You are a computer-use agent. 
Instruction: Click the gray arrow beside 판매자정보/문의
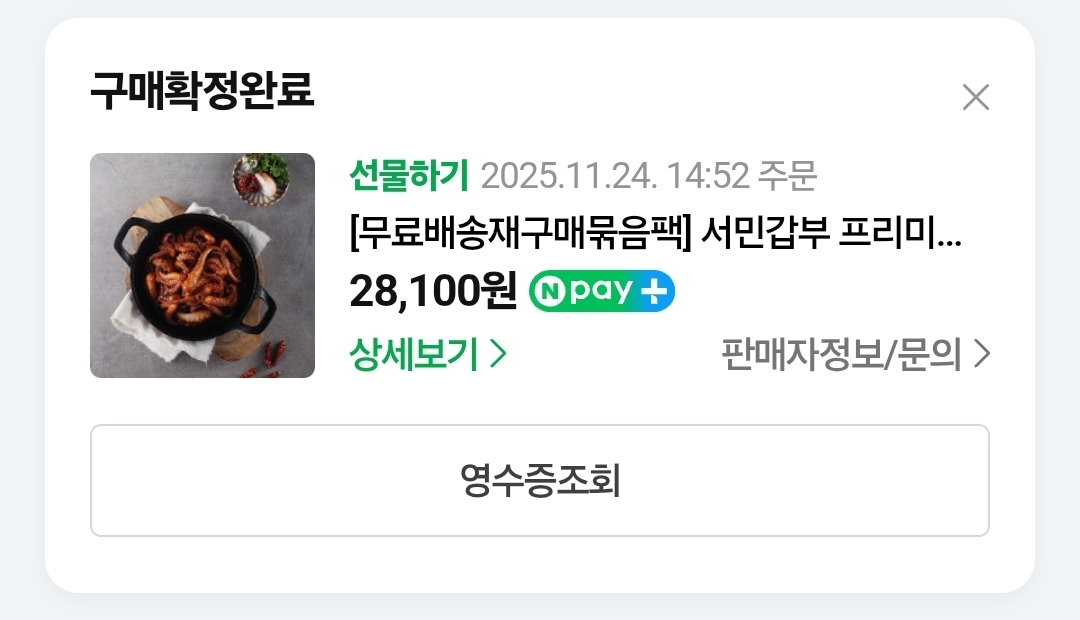(x=982, y=354)
